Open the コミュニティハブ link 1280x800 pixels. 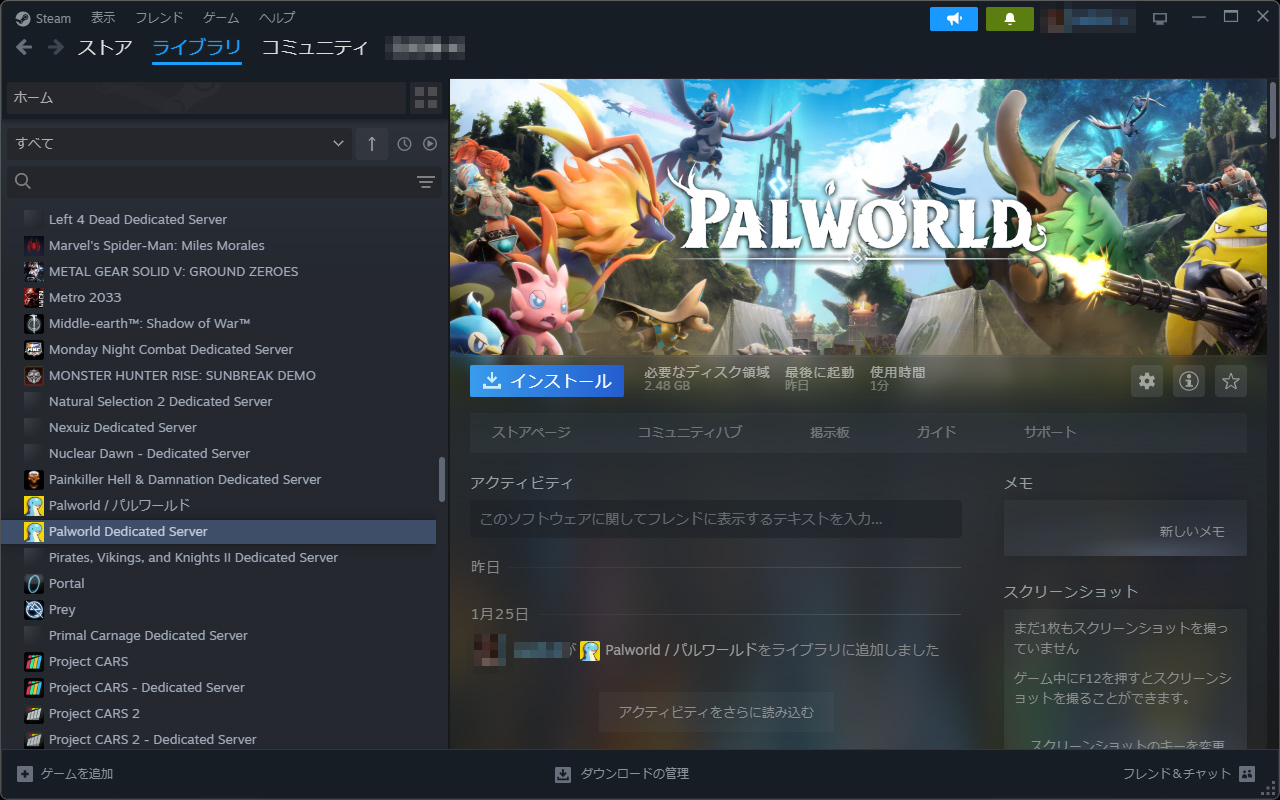(x=690, y=432)
